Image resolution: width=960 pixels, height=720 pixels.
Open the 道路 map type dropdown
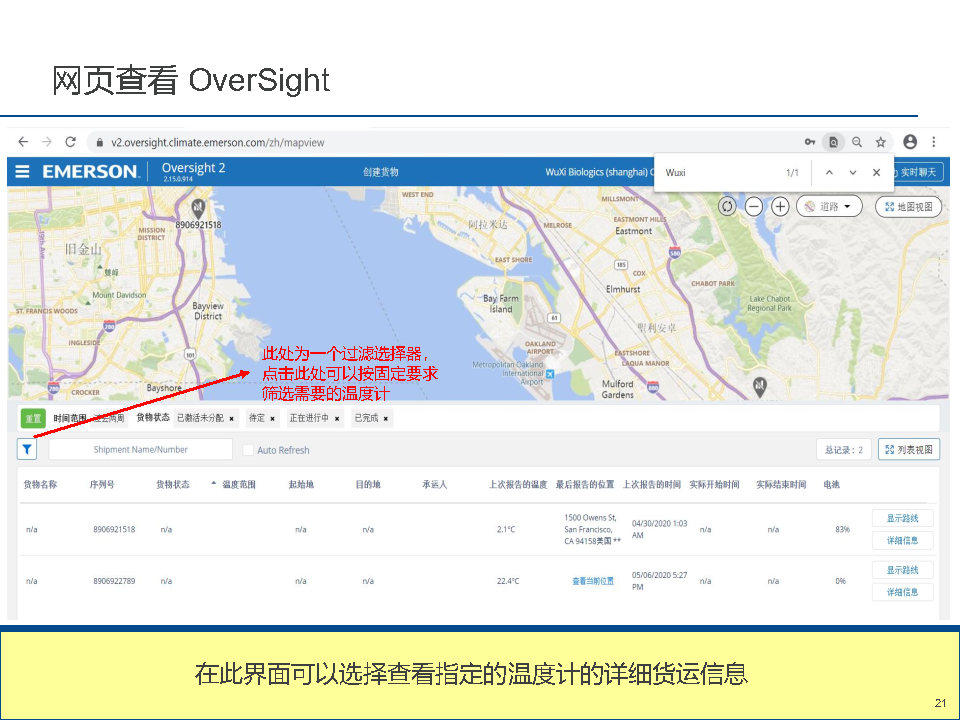(829, 206)
